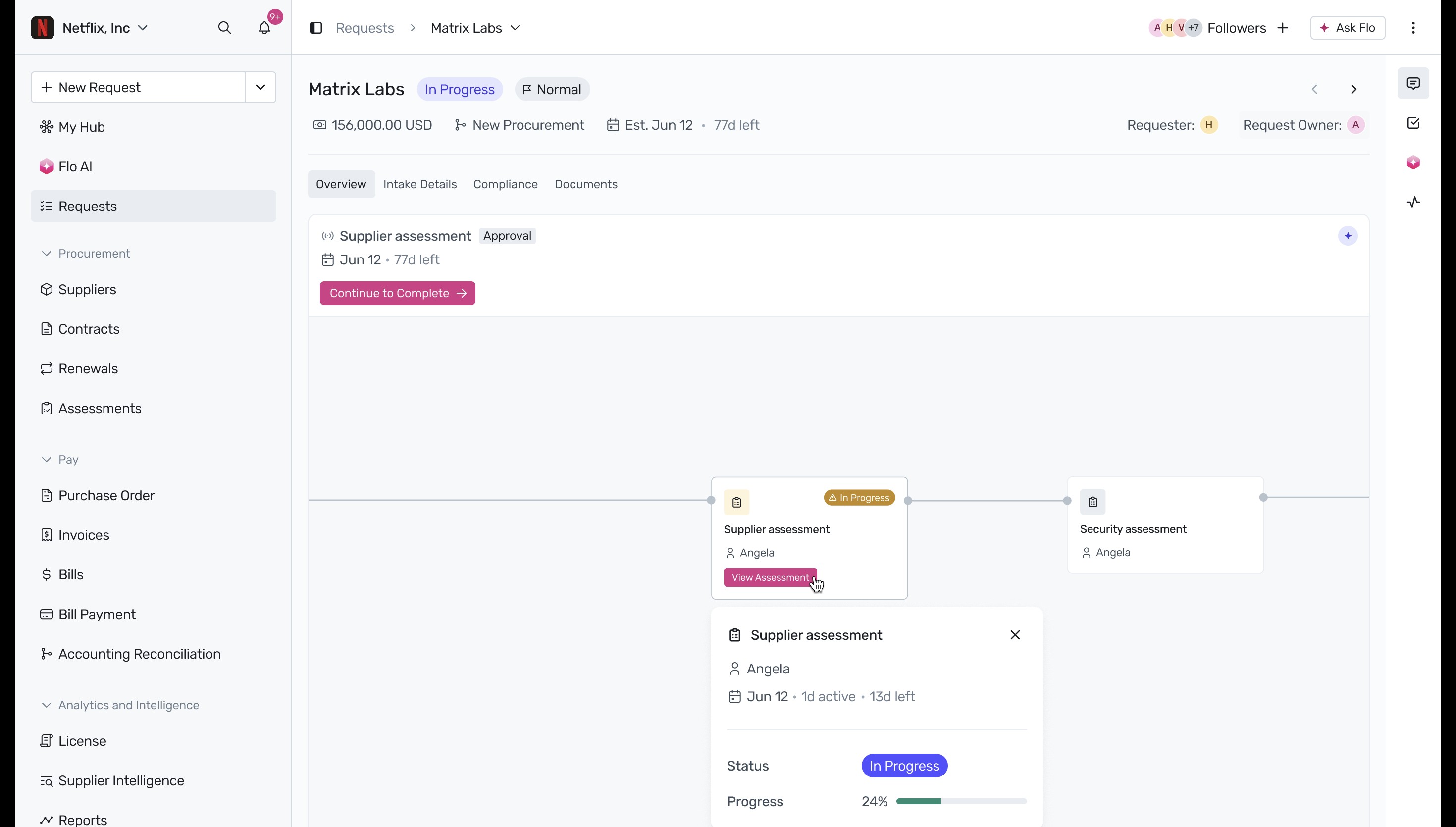The width and height of the screenshot is (1456, 827).
Task: Click the Est. Jun 12 date
Action: pos(650,125)
